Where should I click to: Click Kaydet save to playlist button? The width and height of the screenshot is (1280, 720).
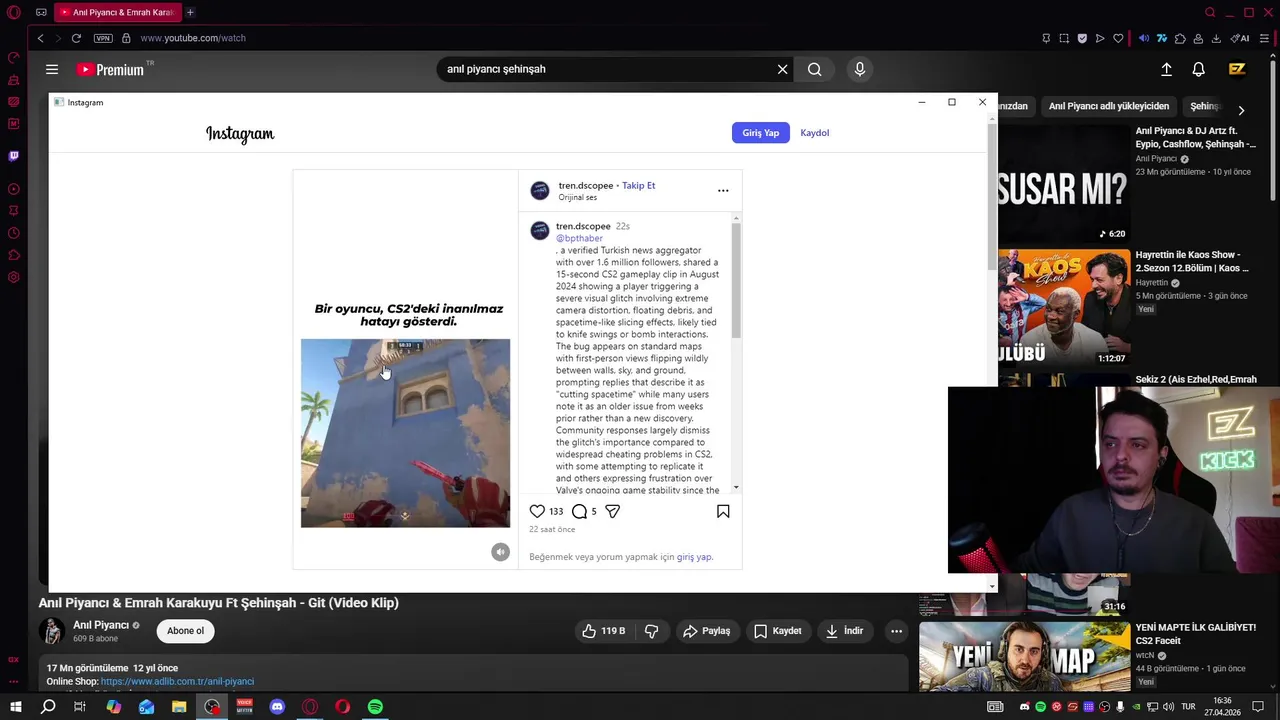tap(777, 631)
